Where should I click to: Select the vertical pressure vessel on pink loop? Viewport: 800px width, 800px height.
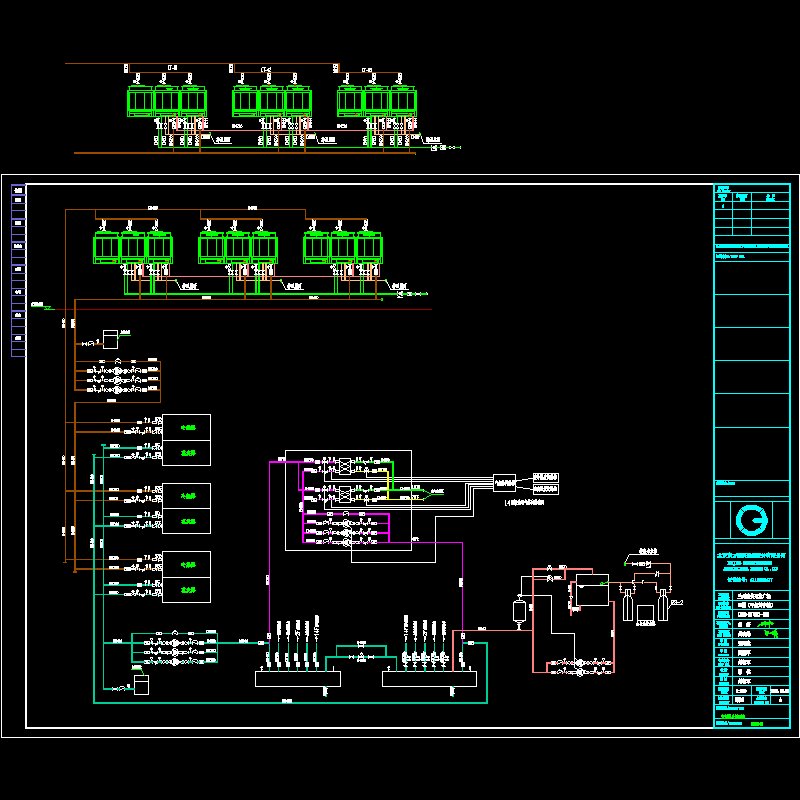coord(519,611)
